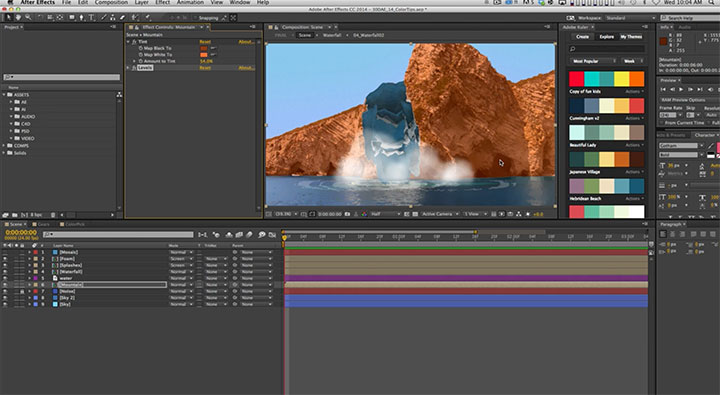Click the draft 3D icon in timeline

click(216, 235)
